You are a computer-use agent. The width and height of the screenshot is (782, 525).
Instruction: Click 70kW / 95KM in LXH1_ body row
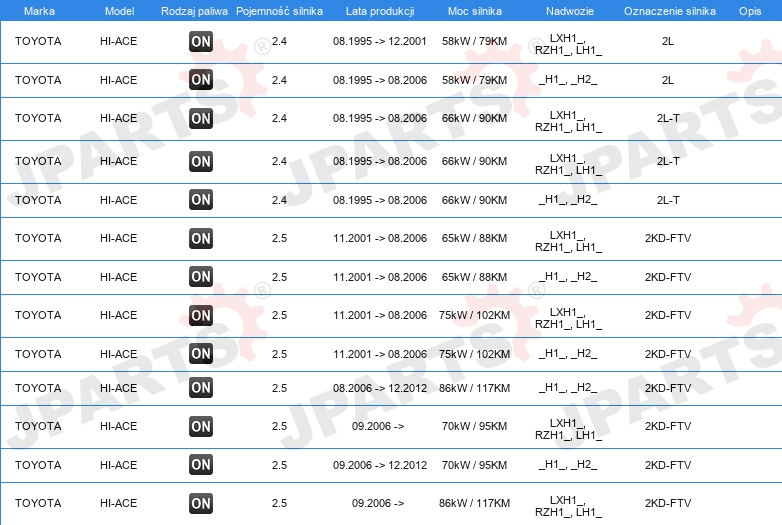point(474,426)
